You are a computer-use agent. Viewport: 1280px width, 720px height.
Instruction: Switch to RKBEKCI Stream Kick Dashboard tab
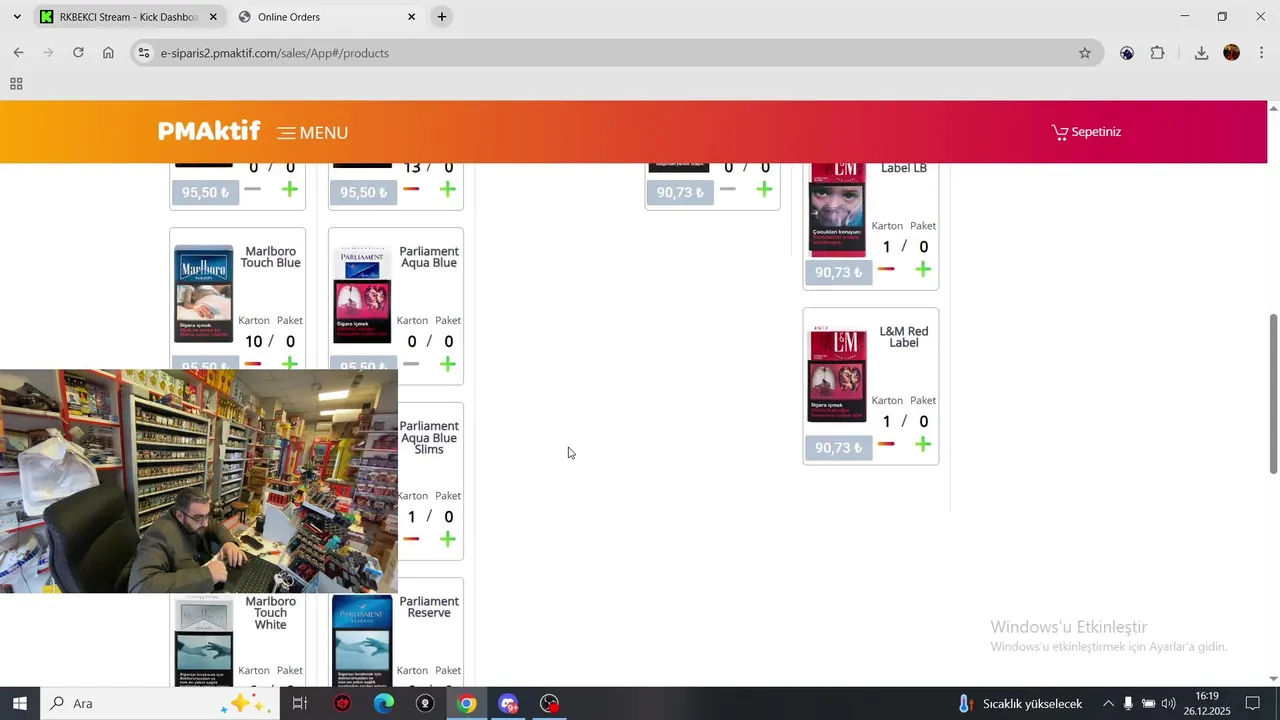[x=128, y=17]
